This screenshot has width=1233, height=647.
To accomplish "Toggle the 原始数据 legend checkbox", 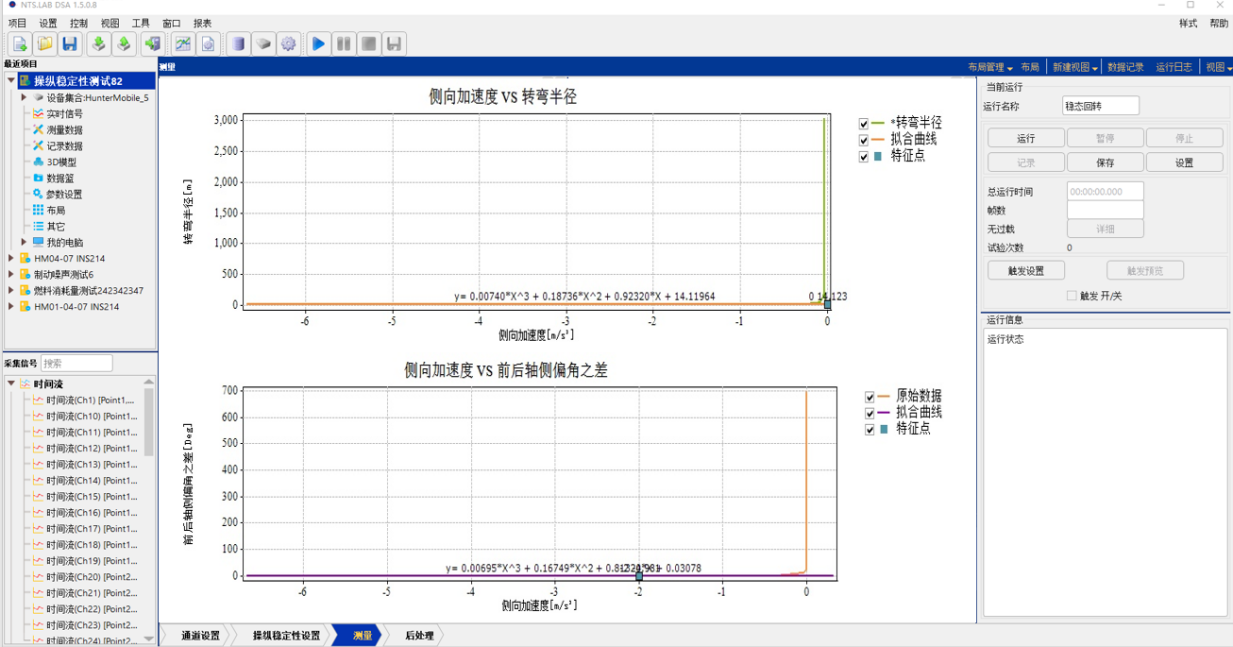I will 870,397.
